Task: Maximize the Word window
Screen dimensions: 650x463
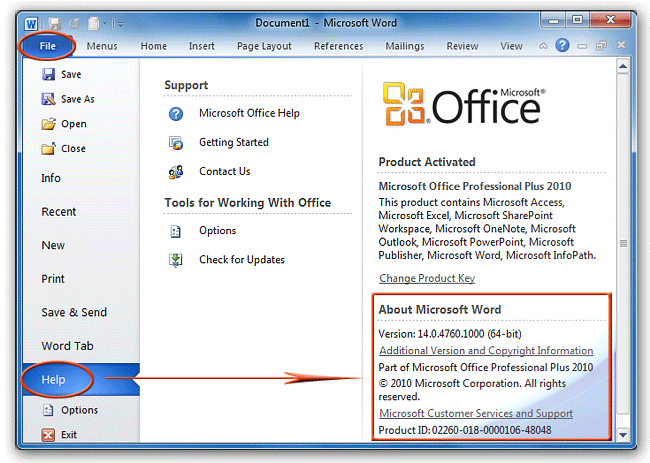Action: point(577,20)
